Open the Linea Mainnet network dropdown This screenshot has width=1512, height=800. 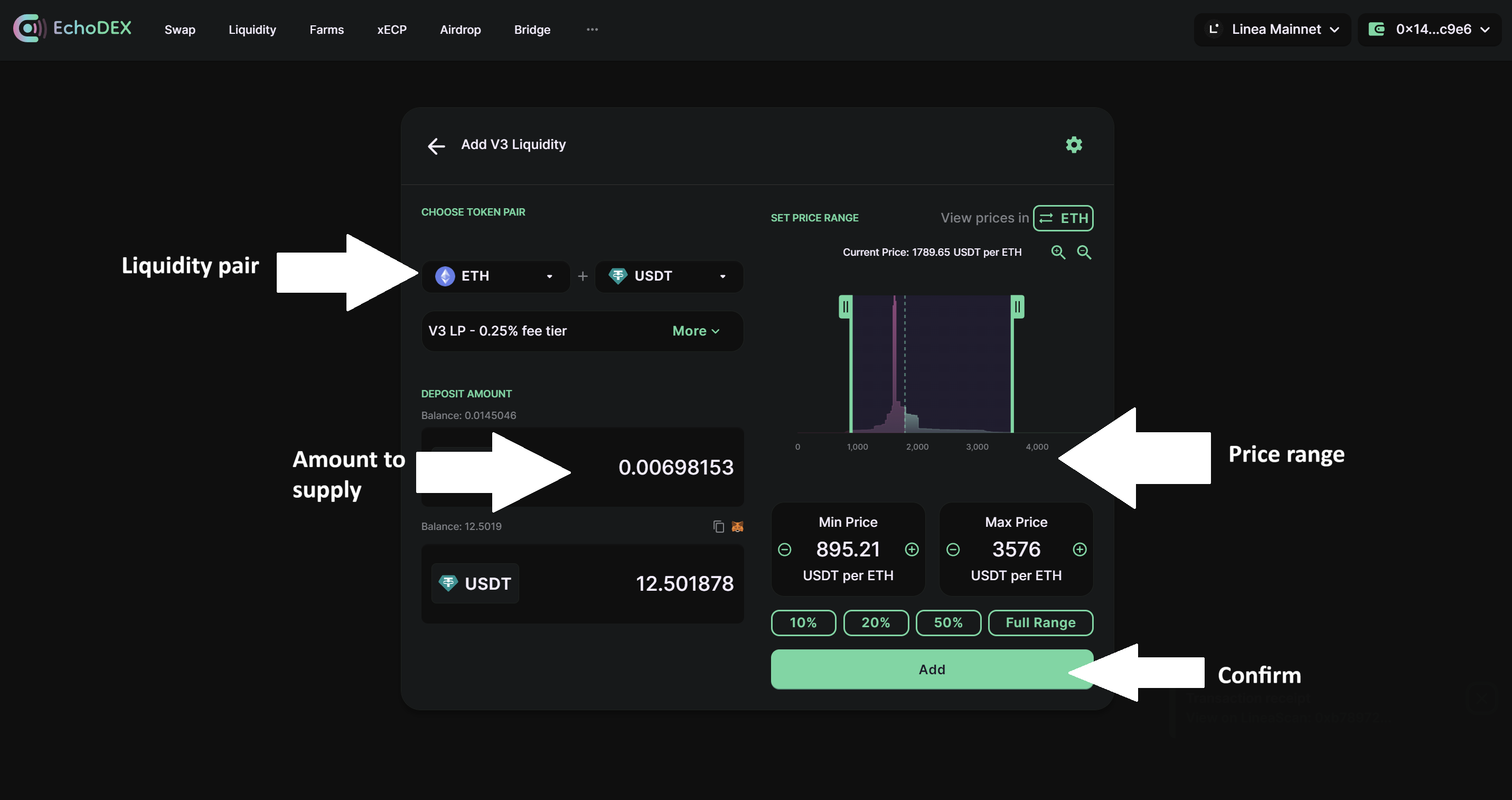click(x=1272, y=30)
